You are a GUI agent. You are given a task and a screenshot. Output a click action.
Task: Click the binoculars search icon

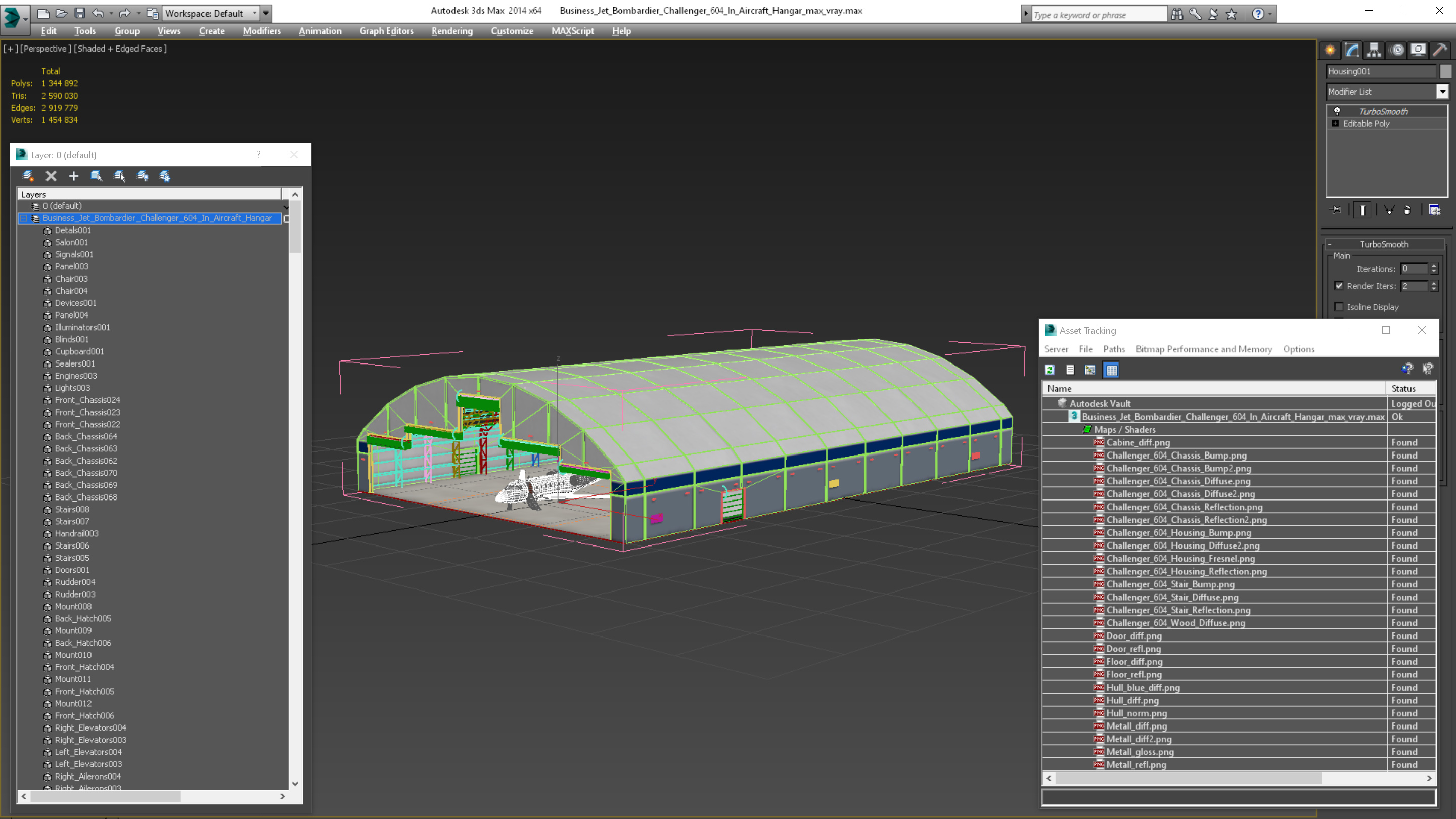[1177, 14]
